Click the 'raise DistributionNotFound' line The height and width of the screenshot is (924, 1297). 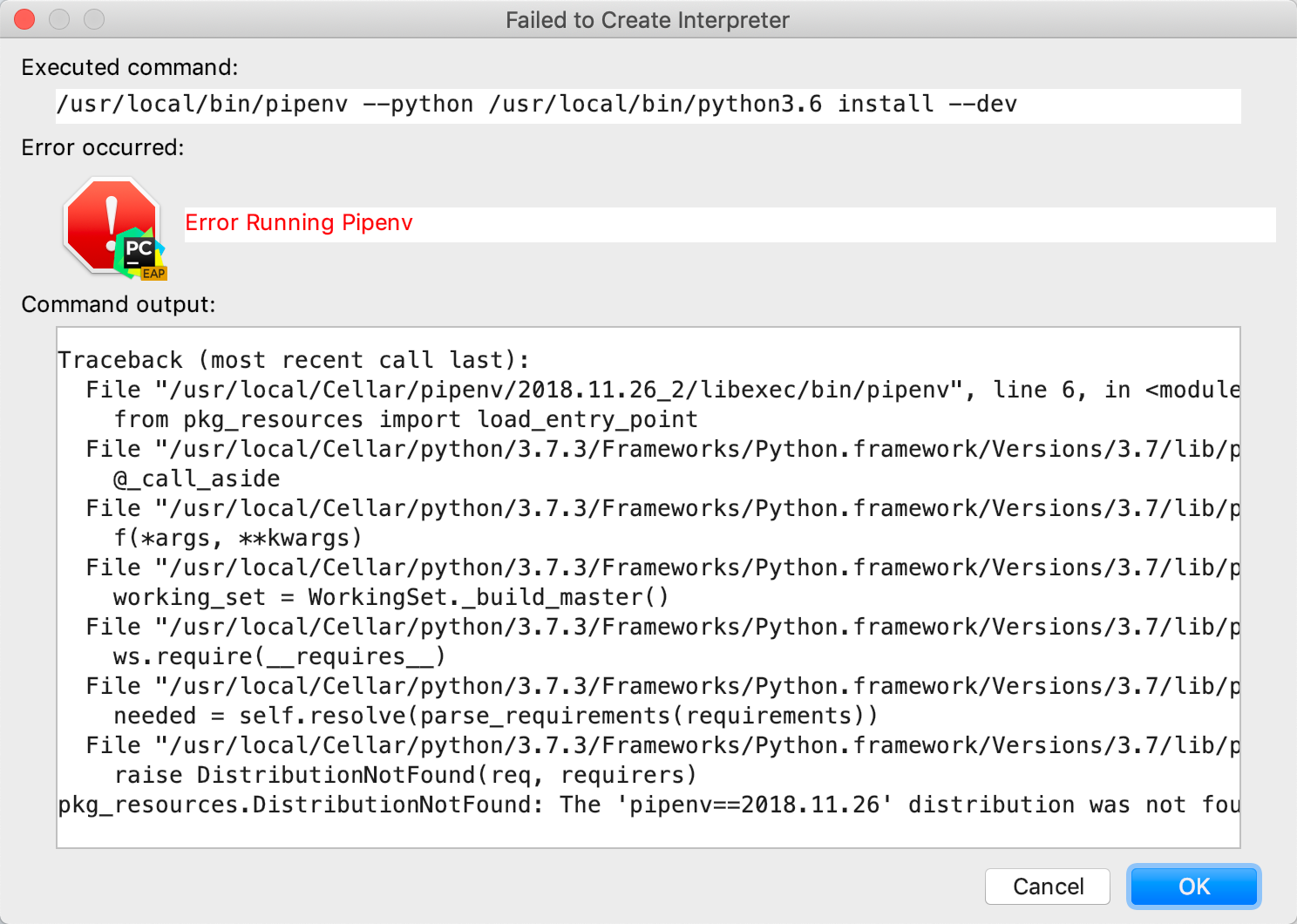(x=405, y=775)
